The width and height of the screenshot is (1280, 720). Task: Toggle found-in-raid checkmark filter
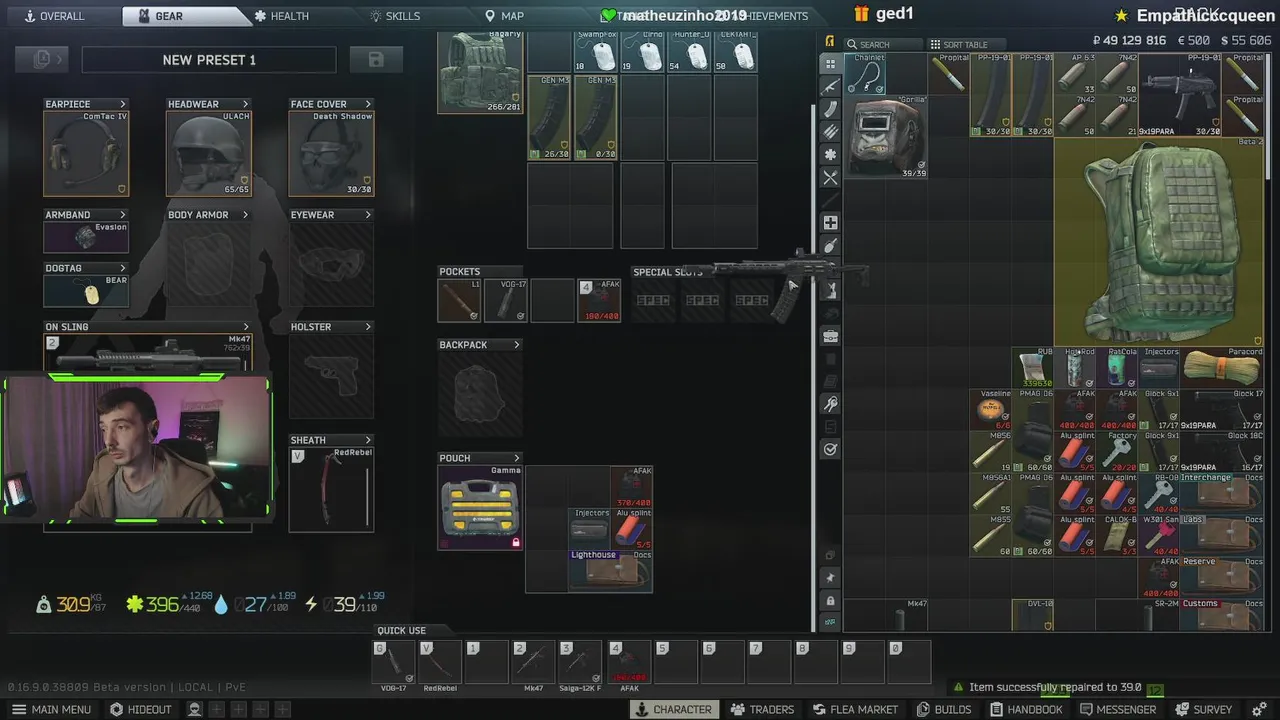click(830, 449)
